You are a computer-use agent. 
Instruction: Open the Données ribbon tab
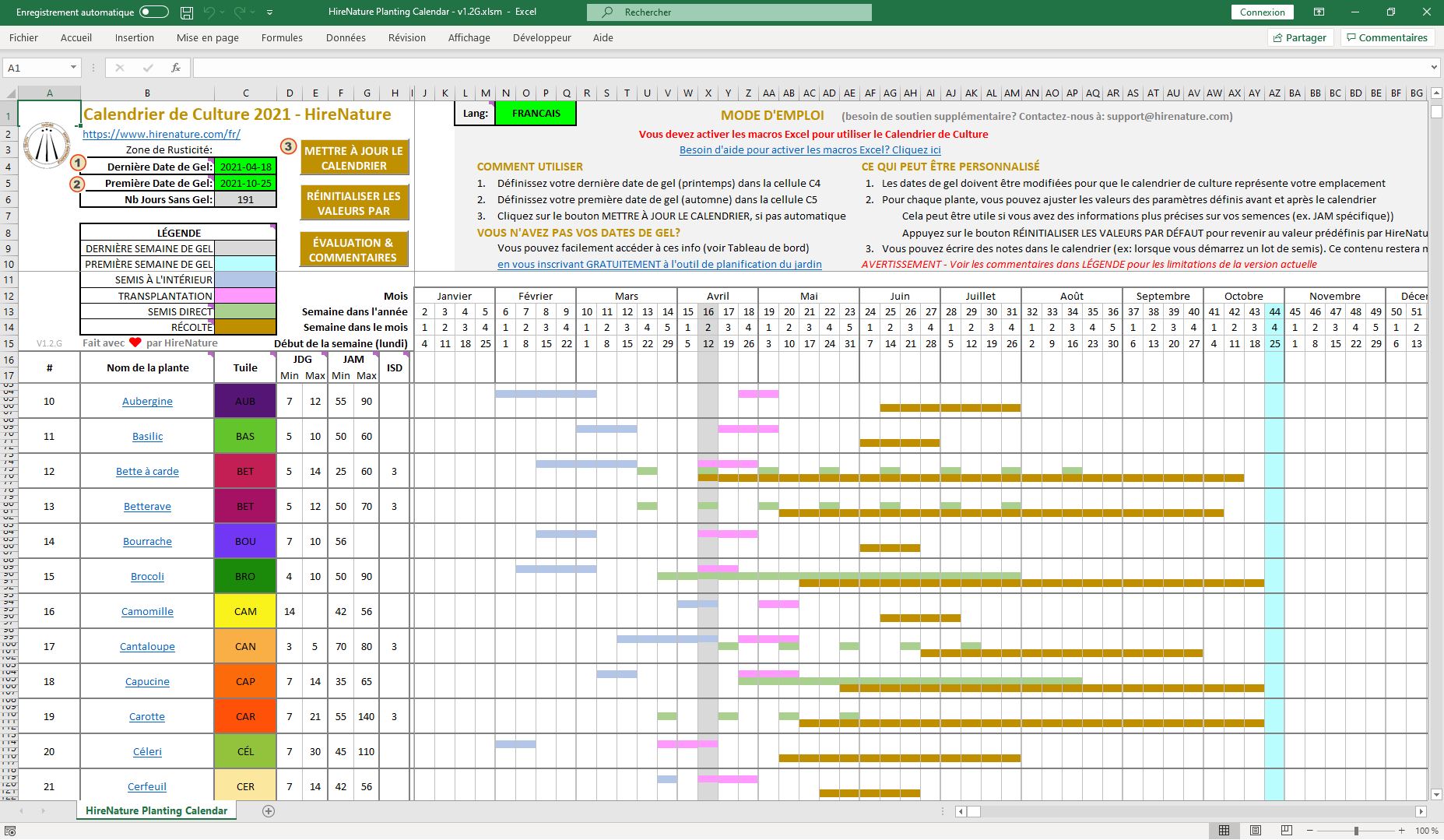click(346, 37)
